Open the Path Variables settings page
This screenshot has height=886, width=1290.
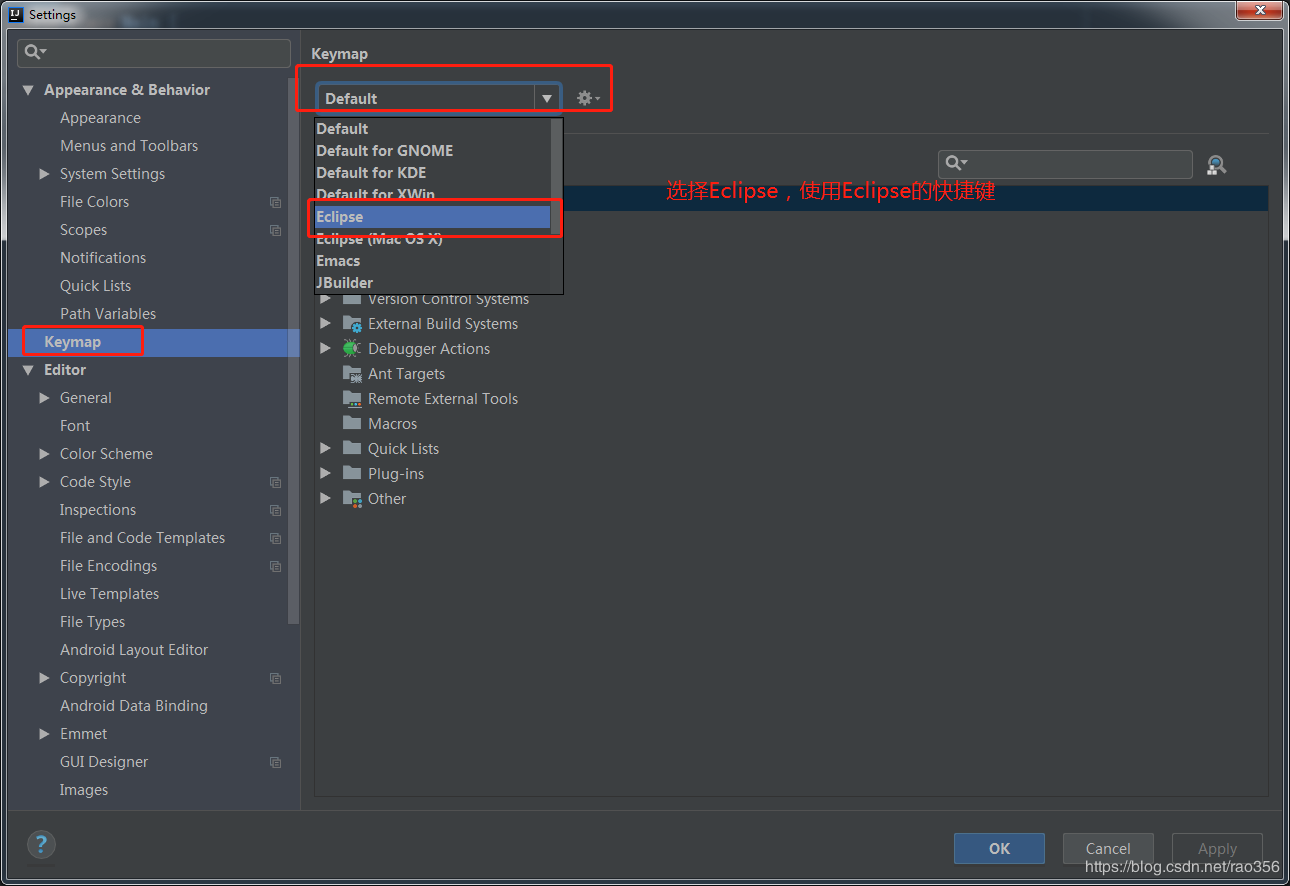coord(108,314)
